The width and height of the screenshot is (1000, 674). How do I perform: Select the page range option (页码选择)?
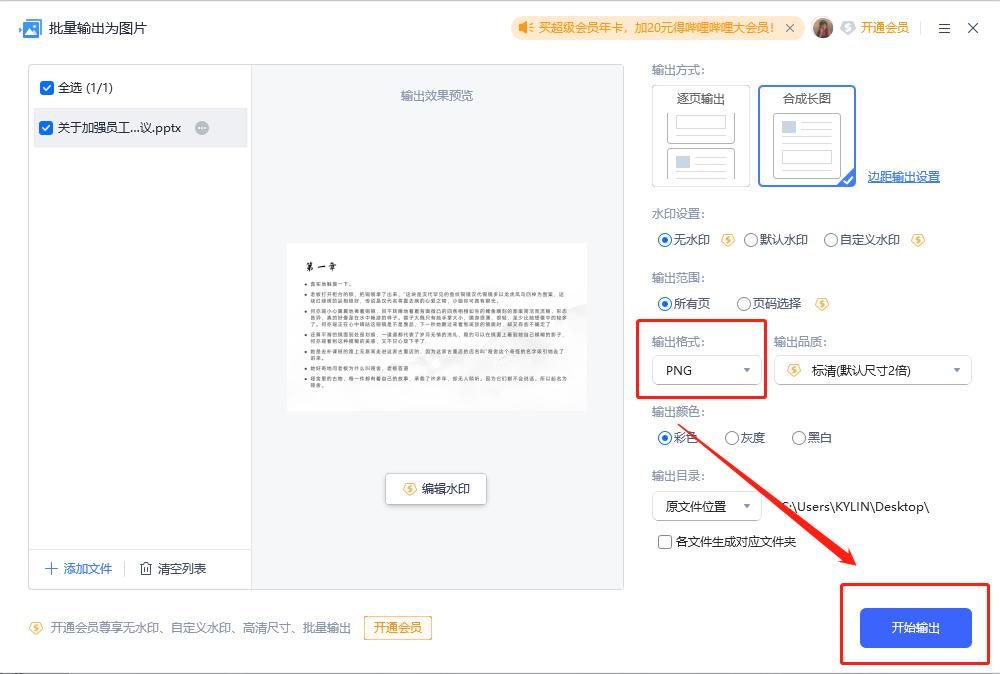(x=744, y=304)
